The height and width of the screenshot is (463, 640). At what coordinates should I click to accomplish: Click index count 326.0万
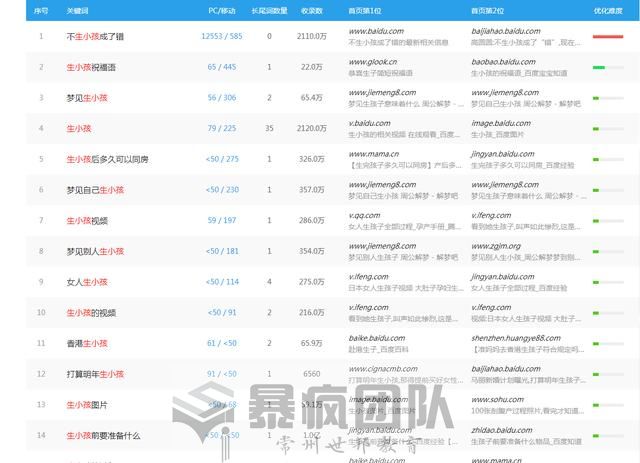coord(312,158)
